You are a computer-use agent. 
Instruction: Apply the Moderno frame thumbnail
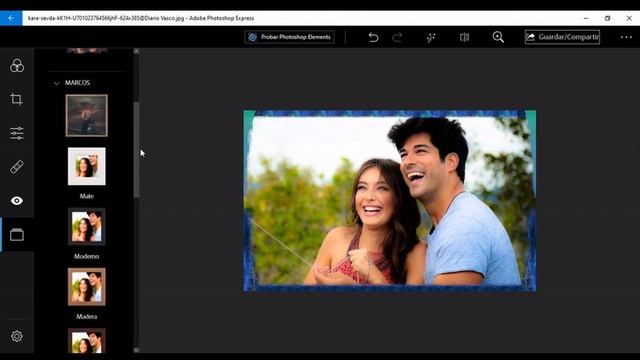87,227
